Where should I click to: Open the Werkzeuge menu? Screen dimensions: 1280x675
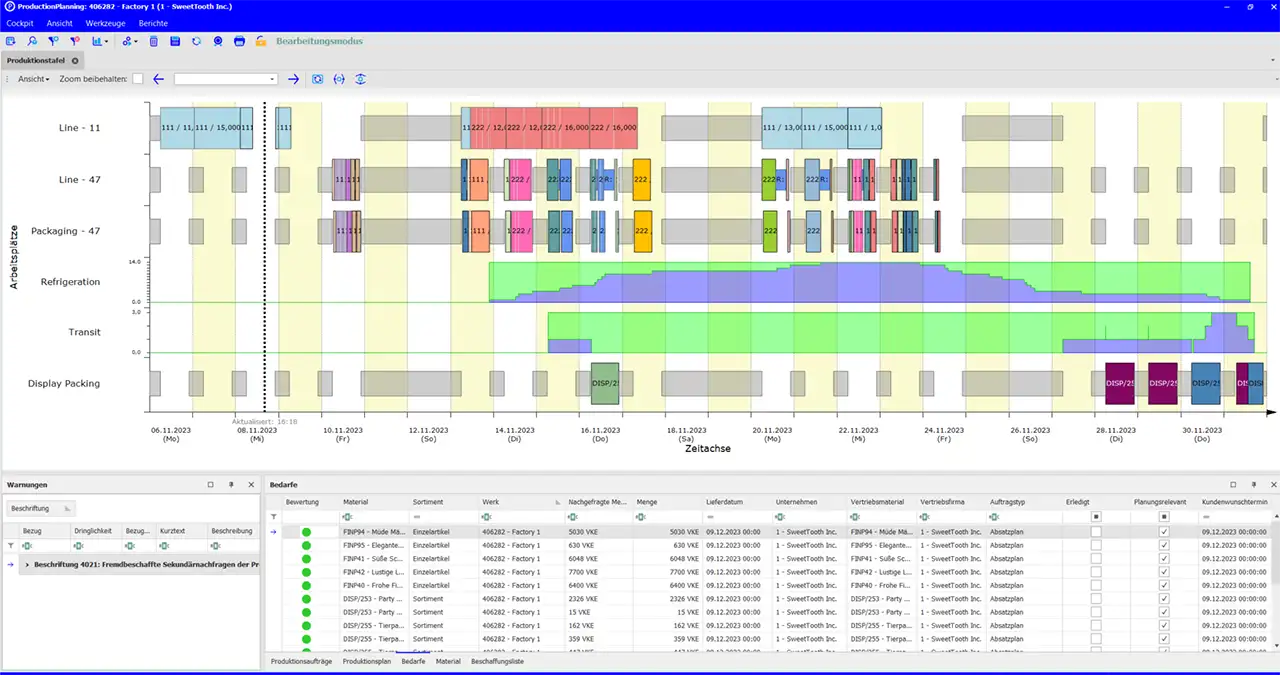[105, 22]
